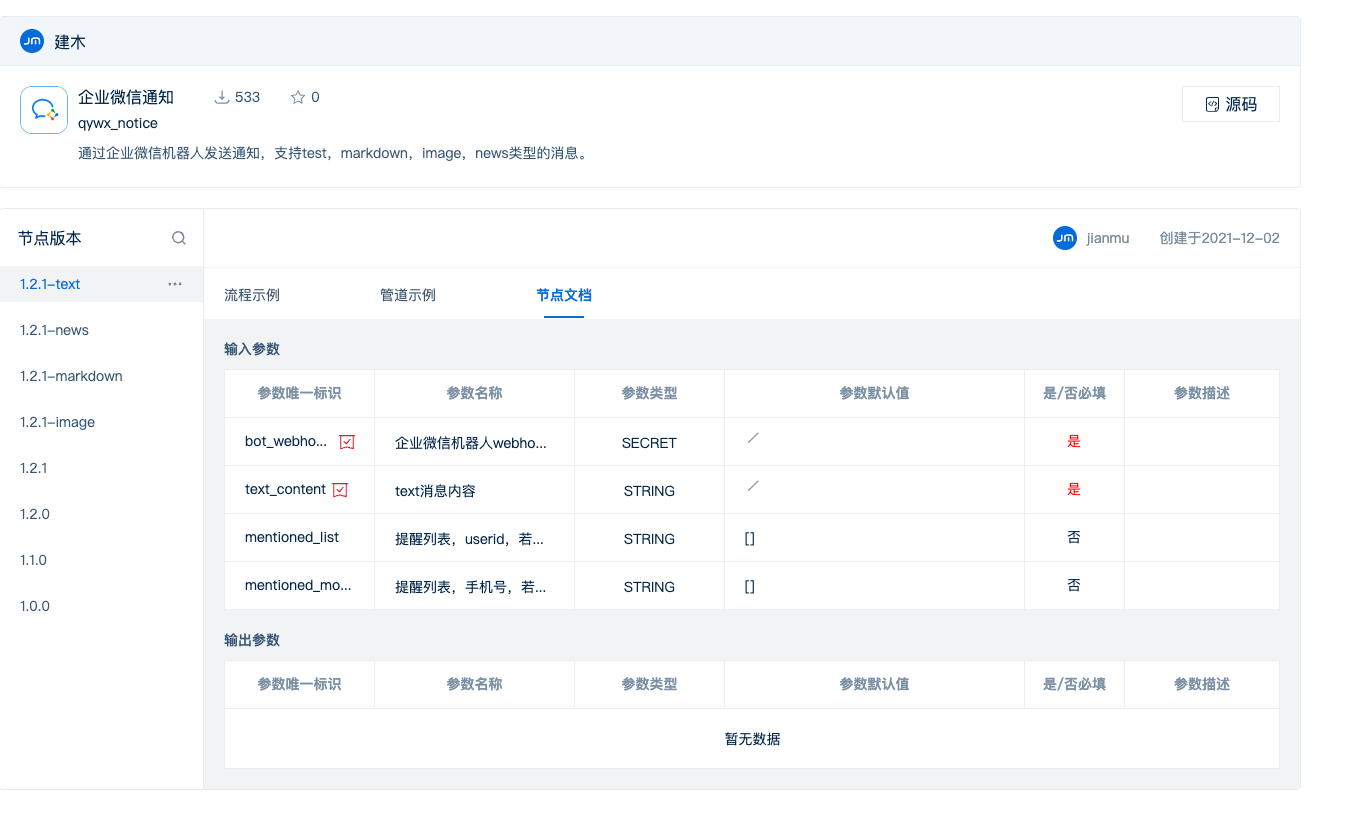Select version 1.0.0

tap(34, 606)
